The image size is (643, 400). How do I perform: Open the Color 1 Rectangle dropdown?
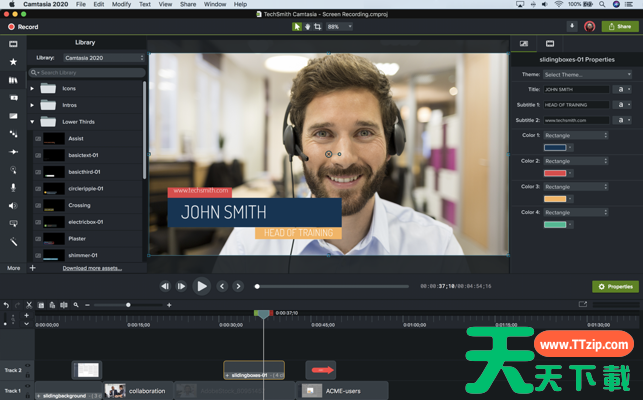pyautogui.click(x=575, y=135)
